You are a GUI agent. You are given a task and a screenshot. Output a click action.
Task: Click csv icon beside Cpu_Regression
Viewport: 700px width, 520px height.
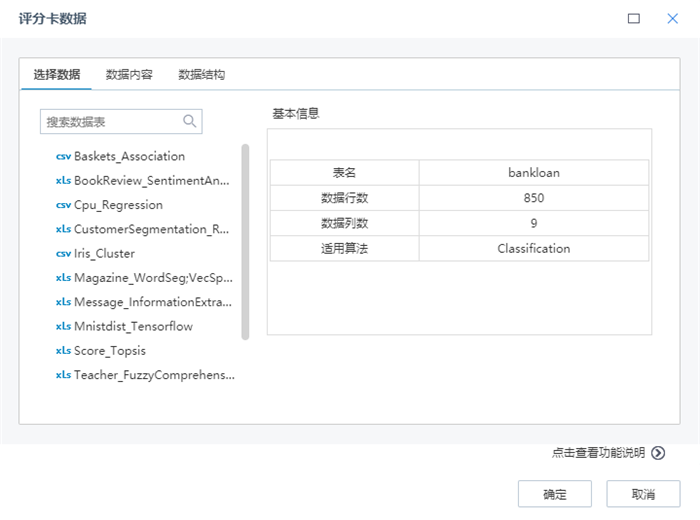(x=63, y=205)
